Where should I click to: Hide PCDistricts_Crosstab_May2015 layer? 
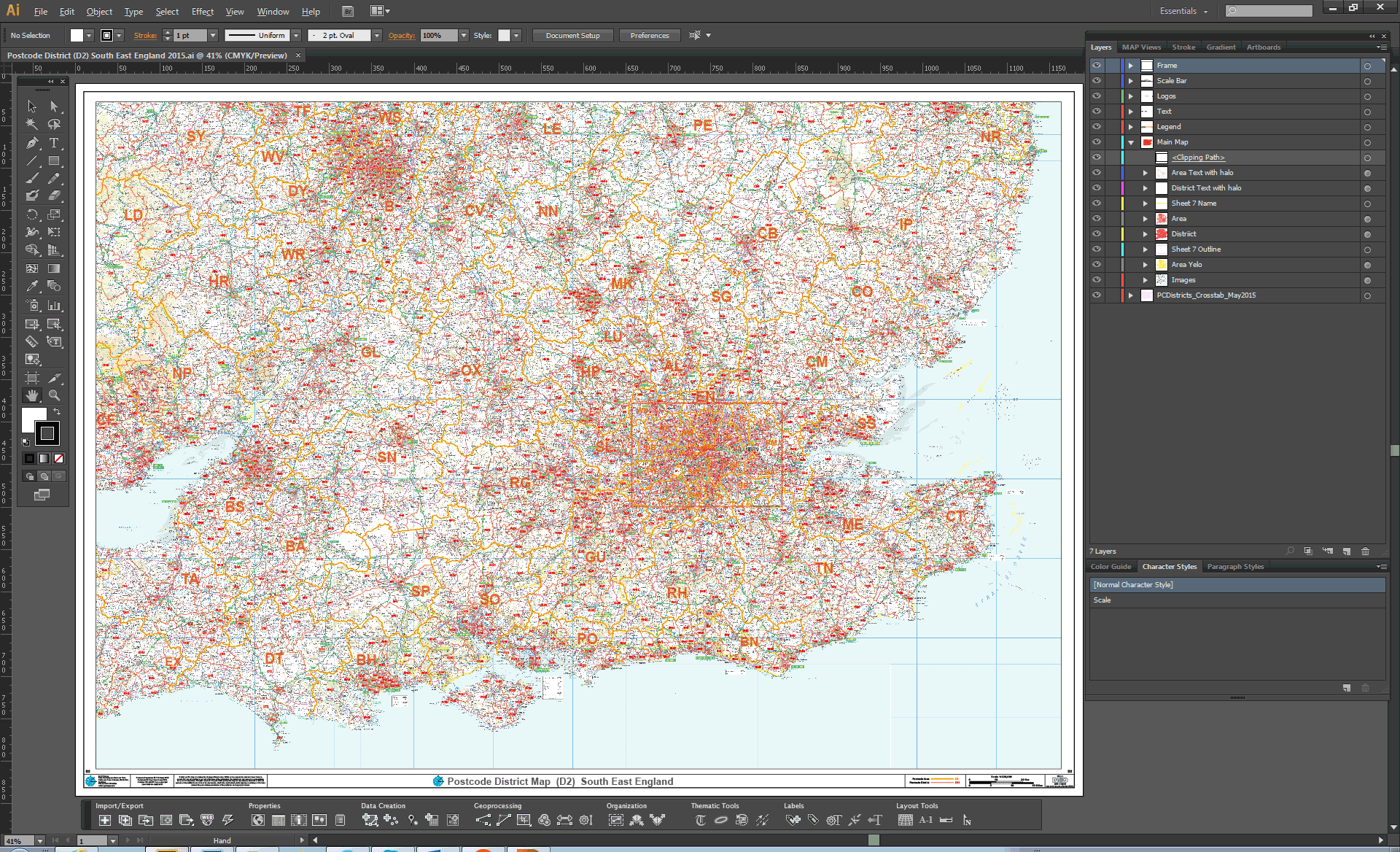1097,295
